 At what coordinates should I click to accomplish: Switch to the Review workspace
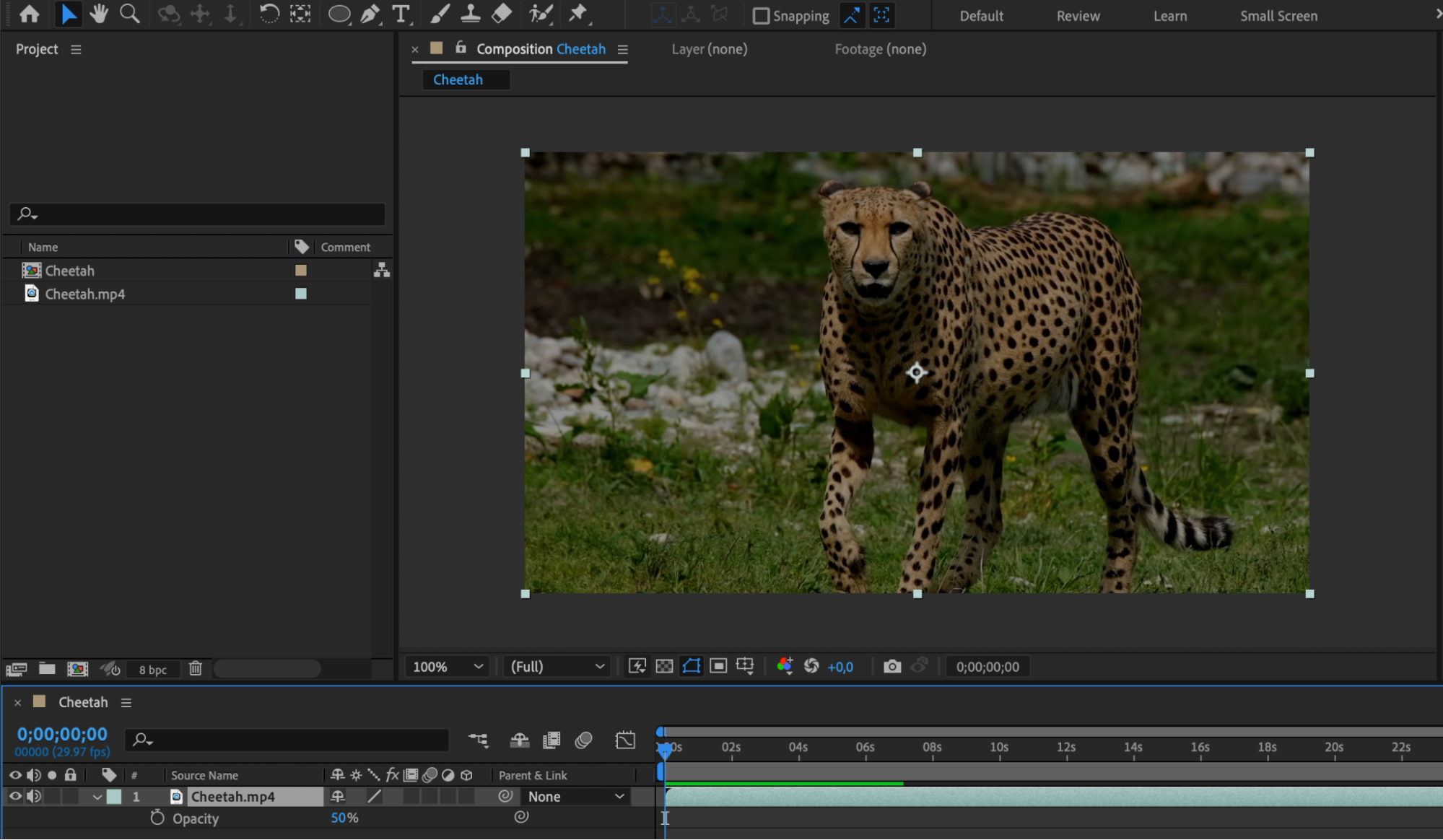click(1078, 16)
